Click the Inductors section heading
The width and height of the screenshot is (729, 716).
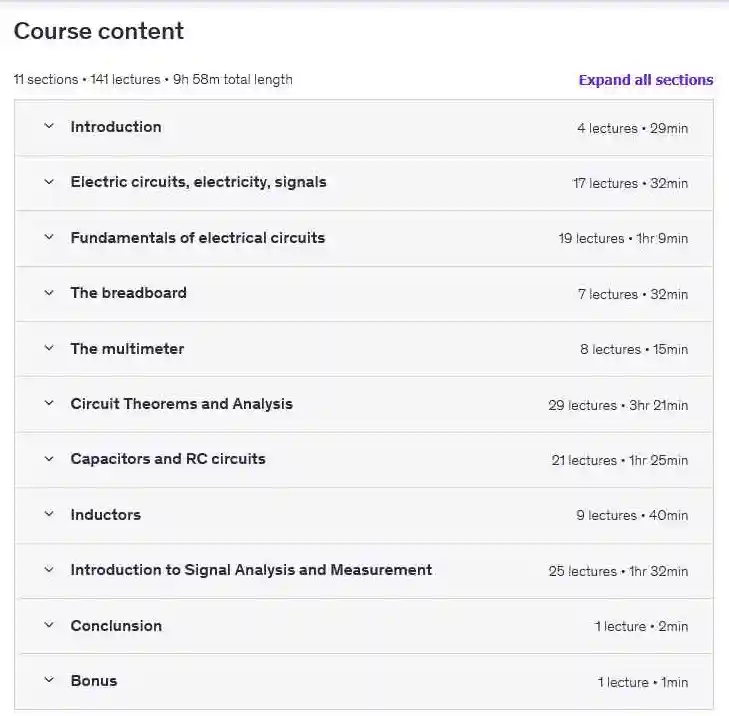pos(106,515)
